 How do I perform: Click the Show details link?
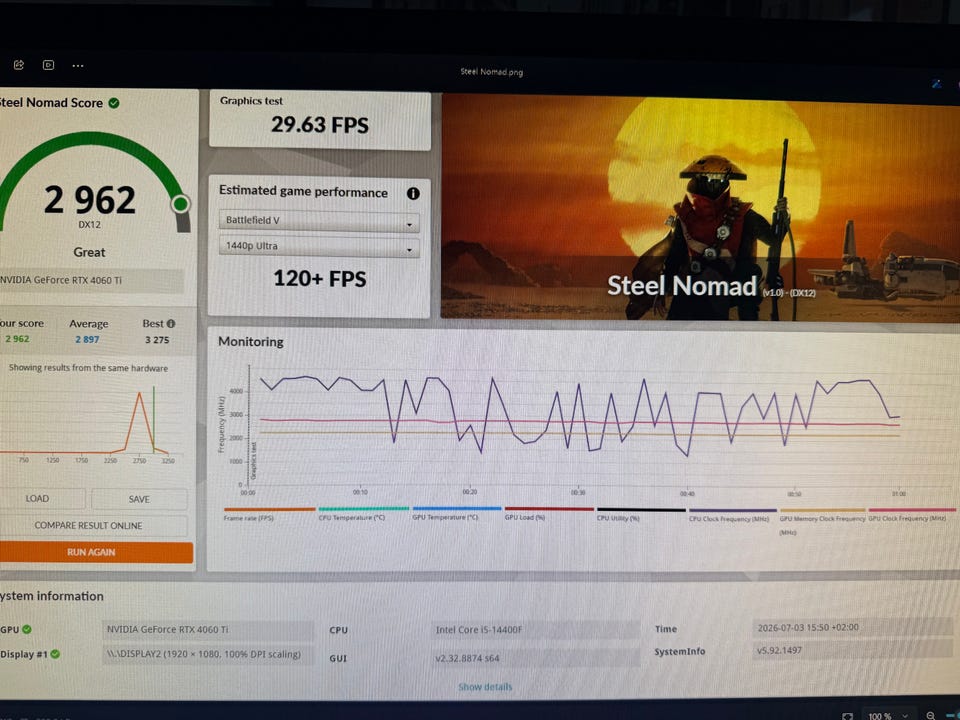click(485, 687)
